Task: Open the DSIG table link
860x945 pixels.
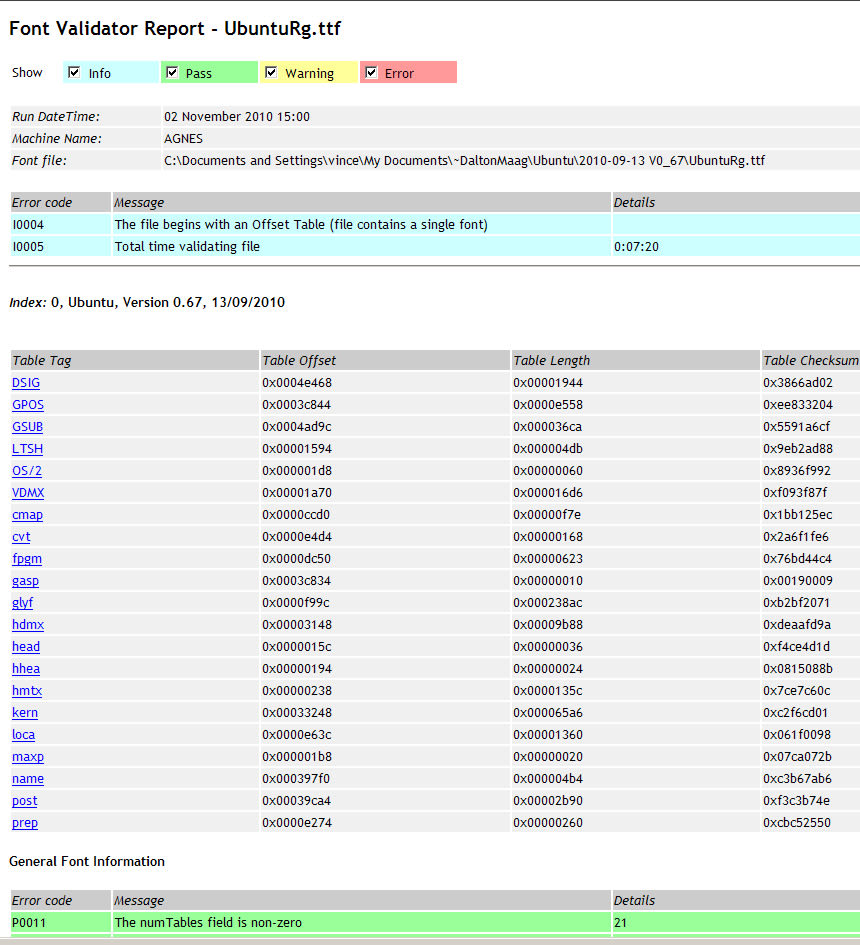Action: pos(26,383)
